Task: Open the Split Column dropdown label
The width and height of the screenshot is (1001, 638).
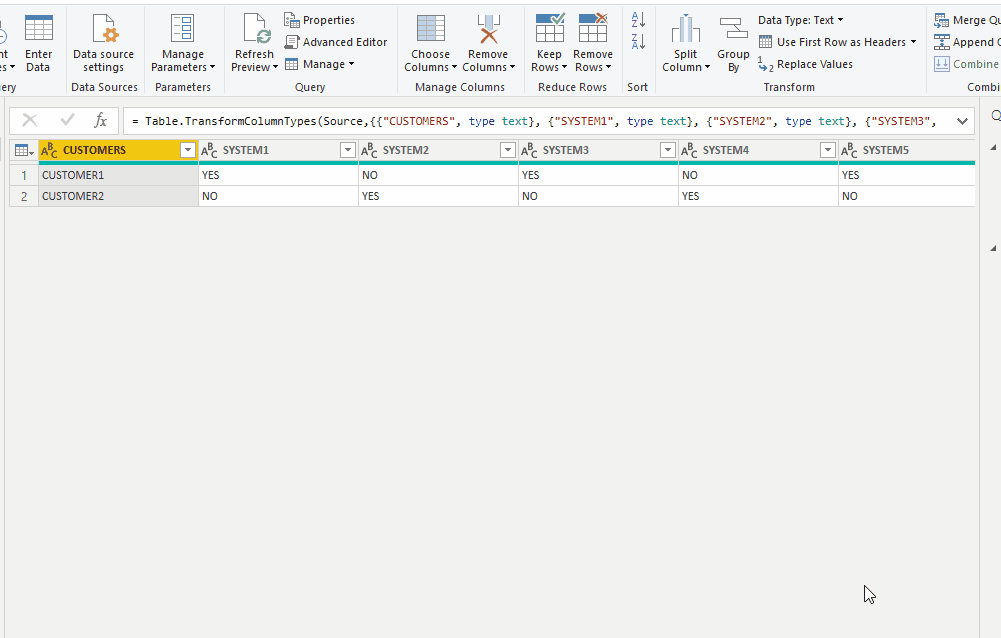Action: tap(686, 61)
